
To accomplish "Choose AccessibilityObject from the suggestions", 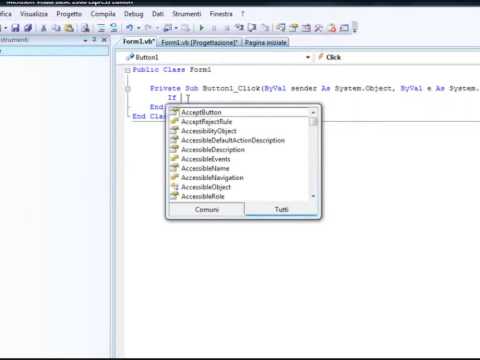I will pyautogui.click(x=239, y=131).
